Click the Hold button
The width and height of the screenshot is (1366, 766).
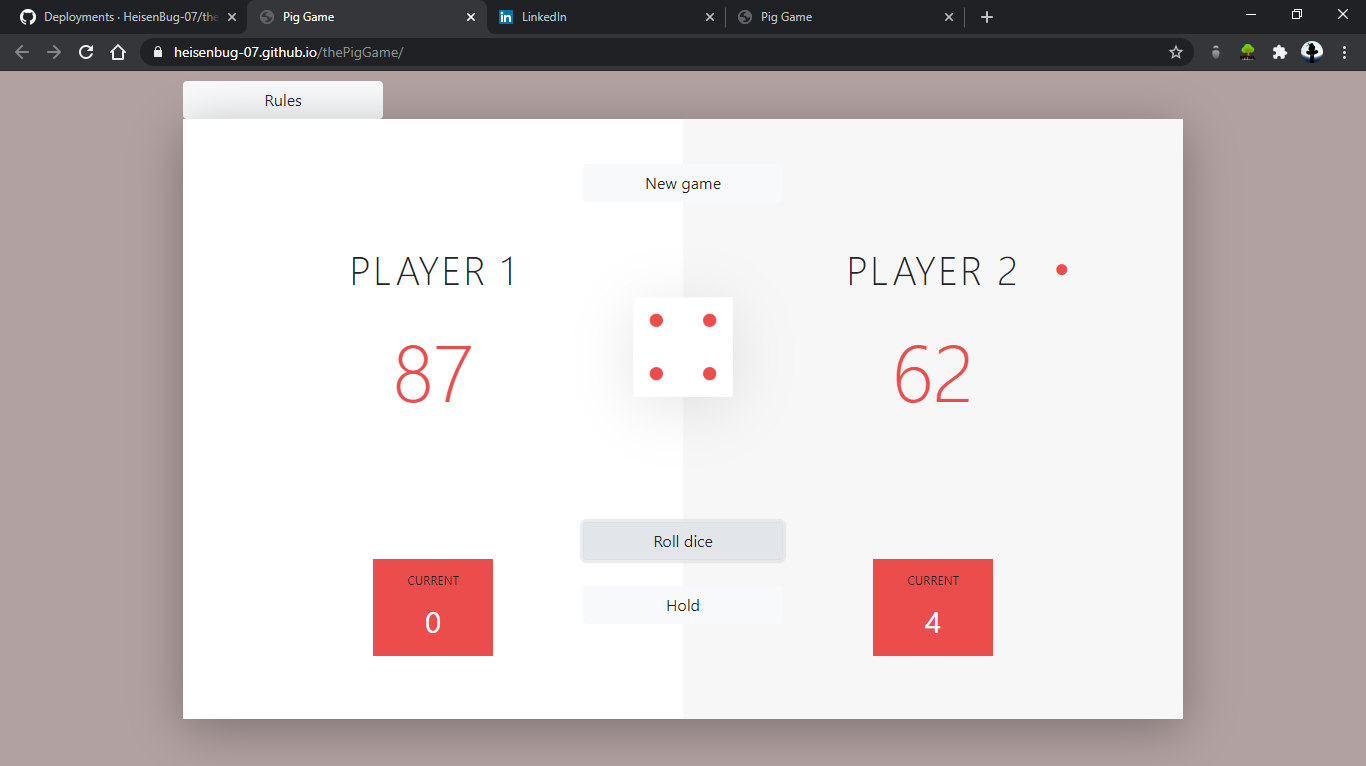(x=683, y=605)
